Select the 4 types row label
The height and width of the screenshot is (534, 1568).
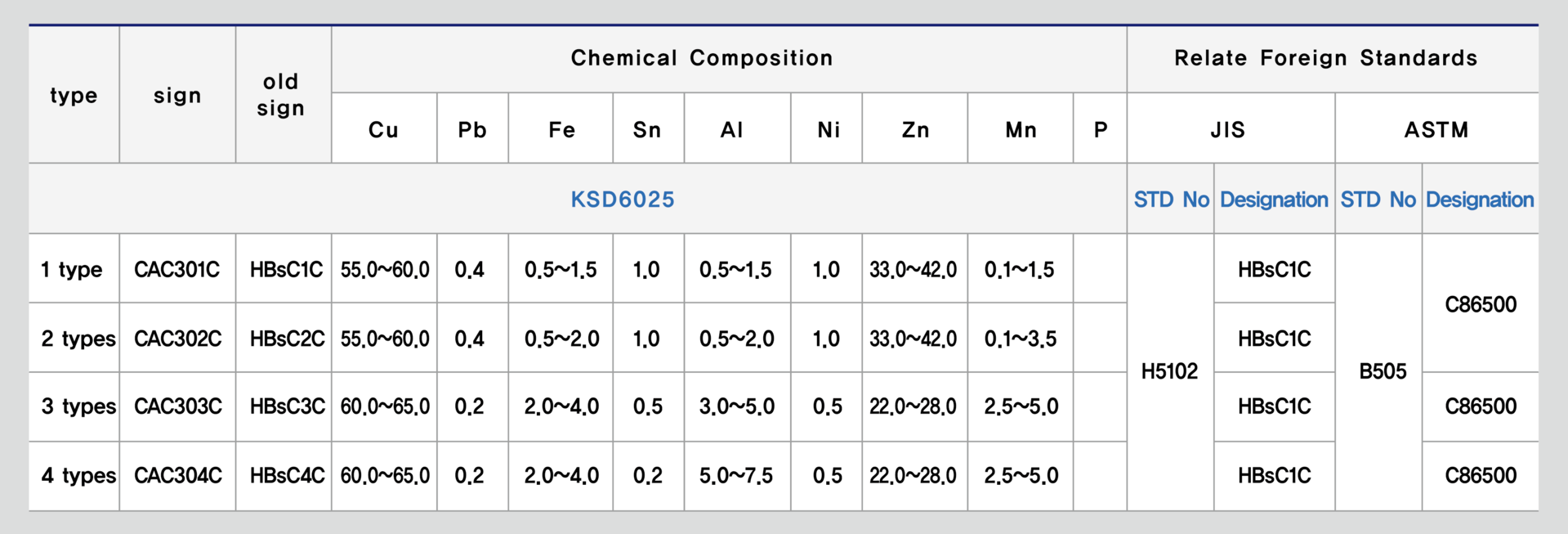(78, 476)
